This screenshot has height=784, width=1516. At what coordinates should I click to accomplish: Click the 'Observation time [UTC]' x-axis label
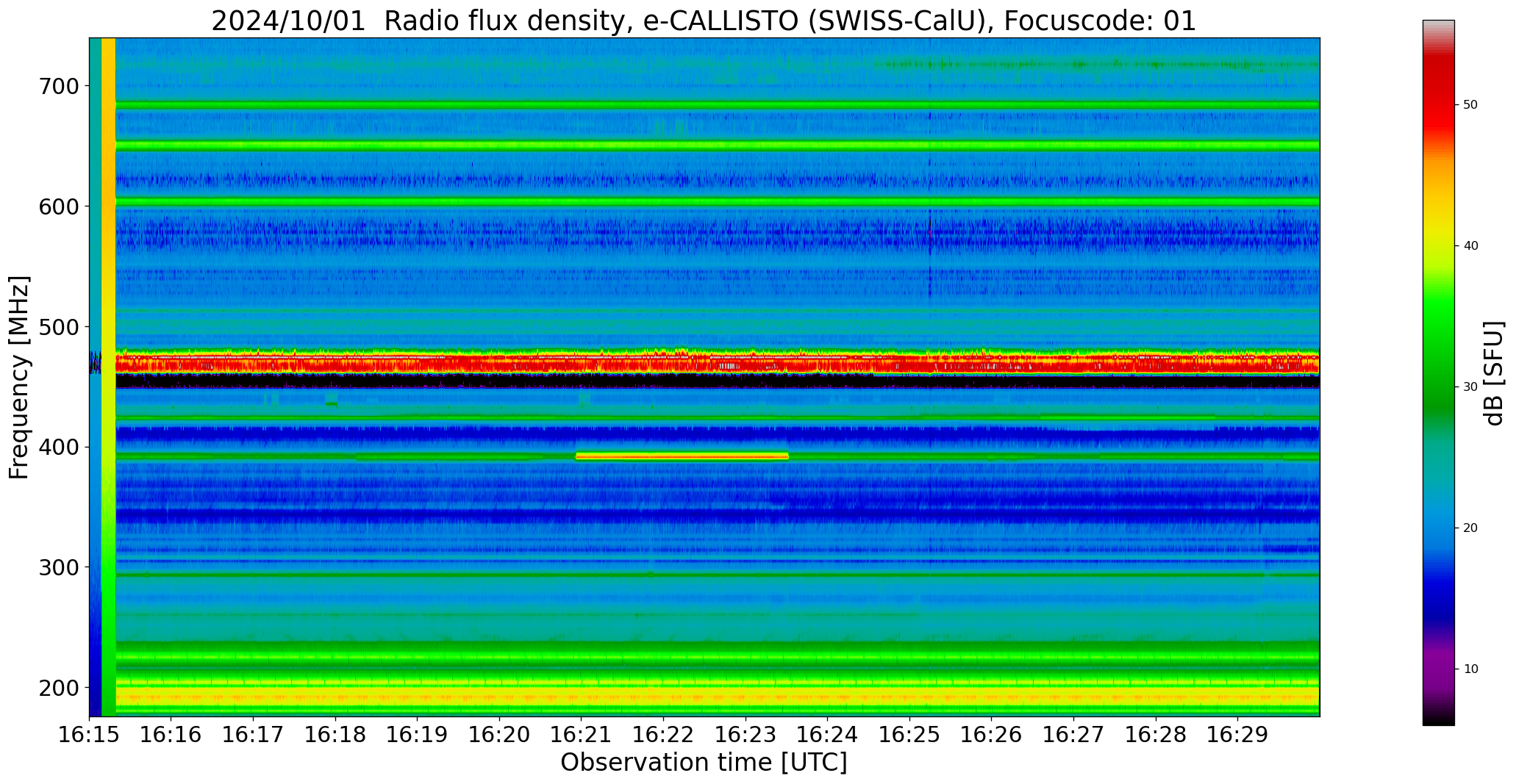pyautogui.click(x=704, y=763)
